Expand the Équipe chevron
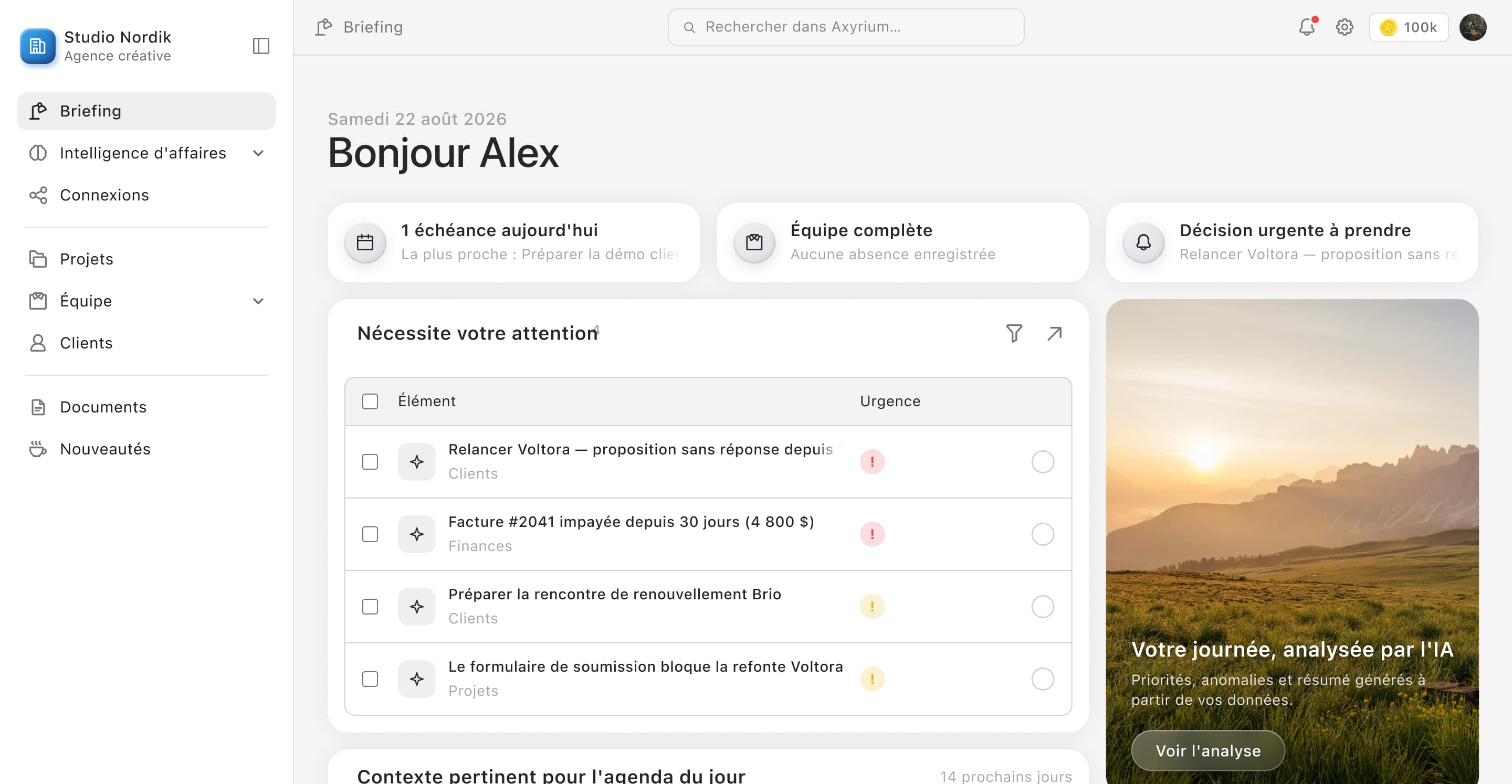1512x784 pixels. (x=258, y=301)
